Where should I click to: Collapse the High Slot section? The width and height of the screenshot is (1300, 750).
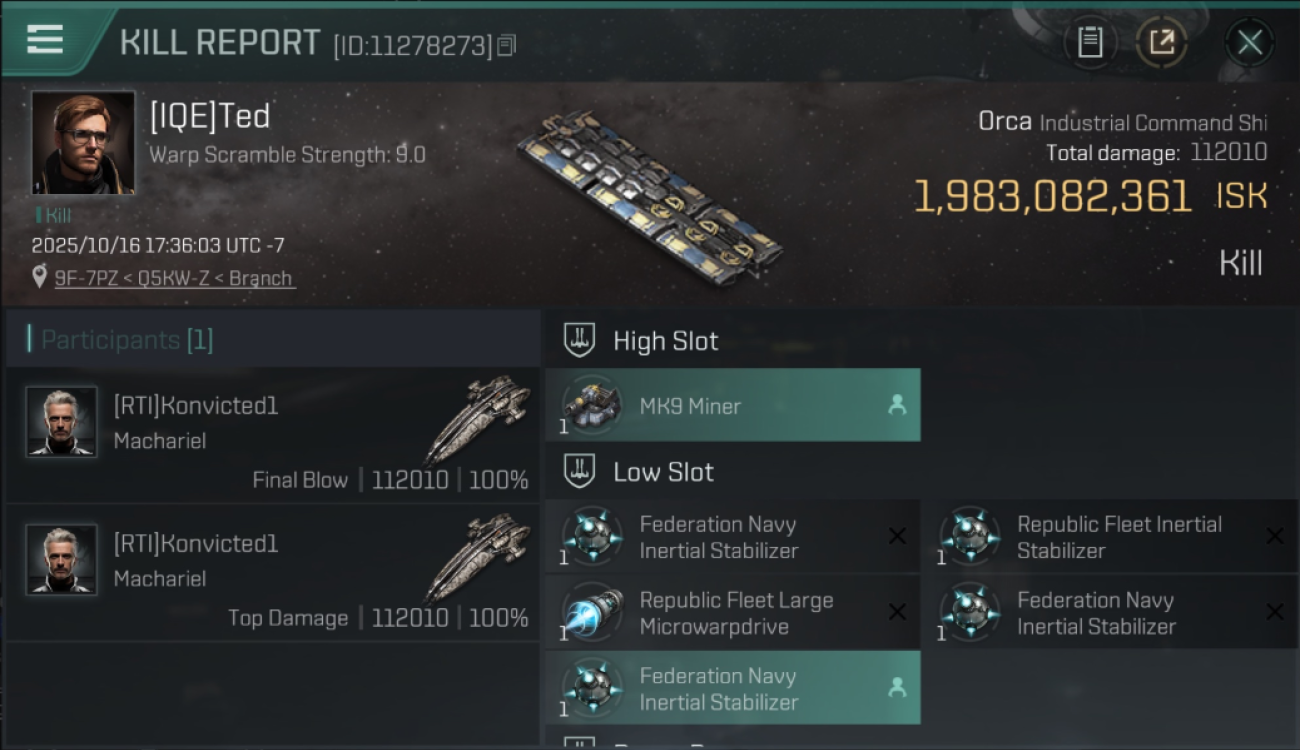(x=665, y=341)
